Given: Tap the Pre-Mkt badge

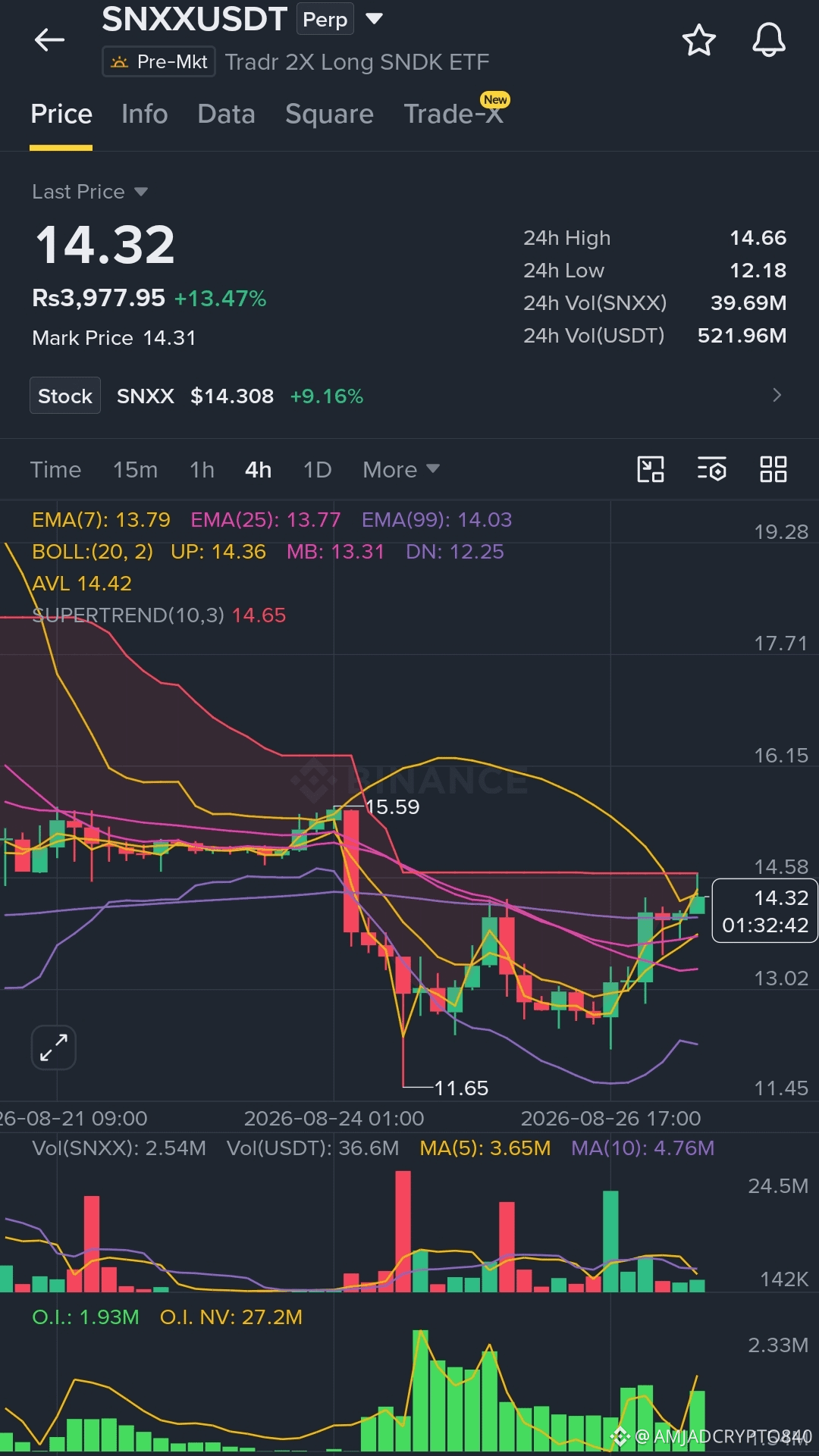Looking at the screenshot, I should coord(159,61).
